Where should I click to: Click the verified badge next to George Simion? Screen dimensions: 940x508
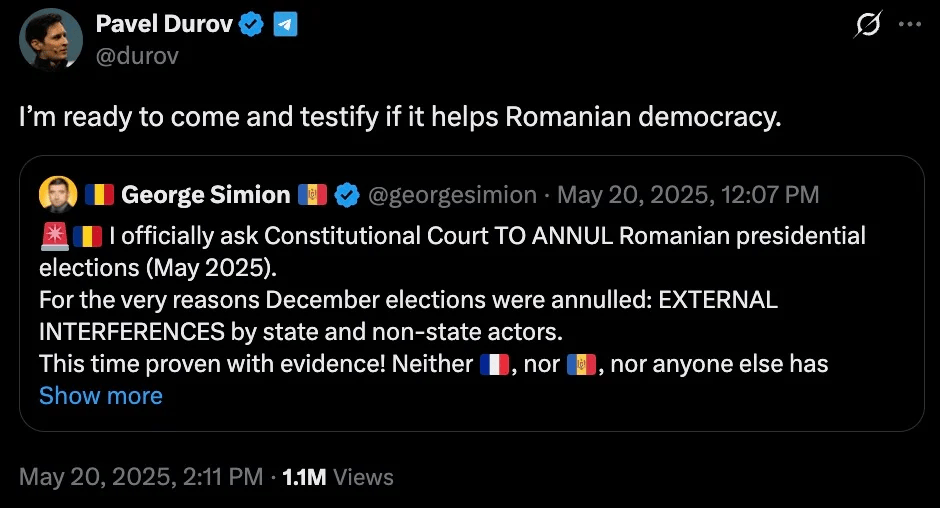(x=347, y=194)
